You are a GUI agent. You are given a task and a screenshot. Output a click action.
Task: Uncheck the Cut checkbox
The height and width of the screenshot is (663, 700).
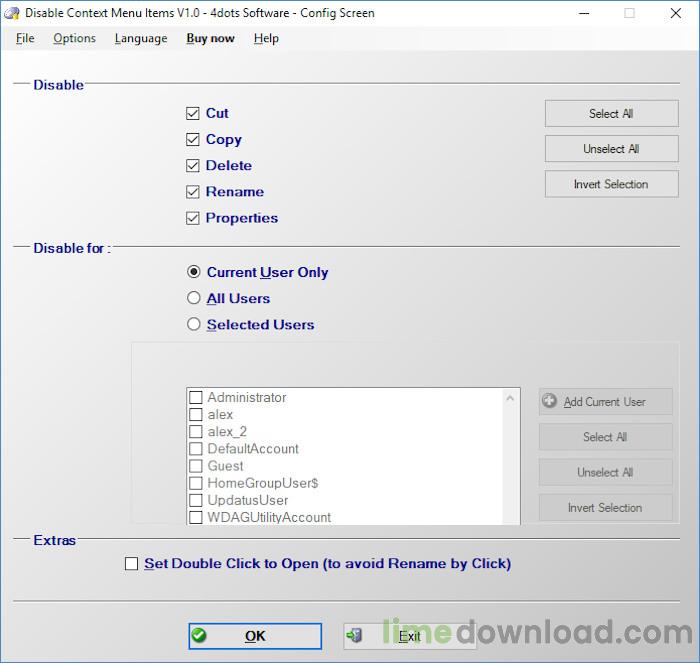(x=193, y=114)
